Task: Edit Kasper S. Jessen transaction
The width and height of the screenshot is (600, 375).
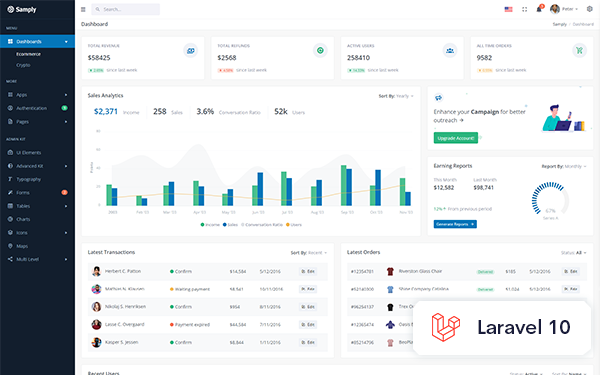Action: click(x=308, y=342)
